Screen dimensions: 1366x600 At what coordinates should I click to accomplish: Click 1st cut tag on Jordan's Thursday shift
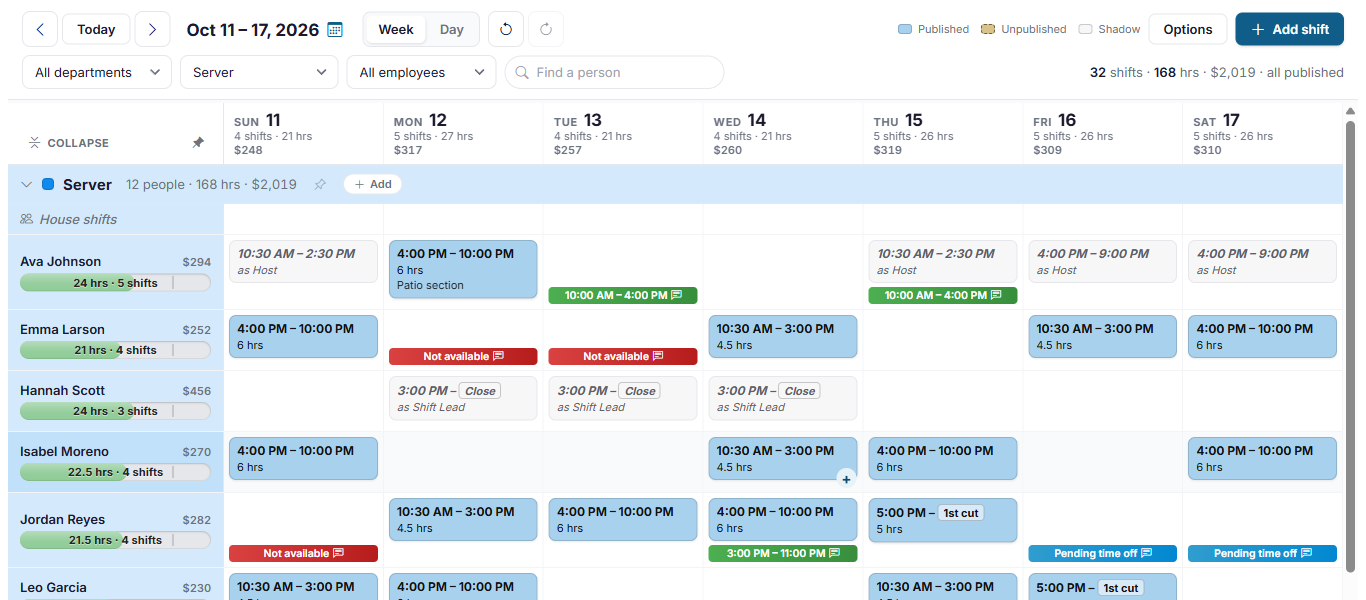point(961,513)
